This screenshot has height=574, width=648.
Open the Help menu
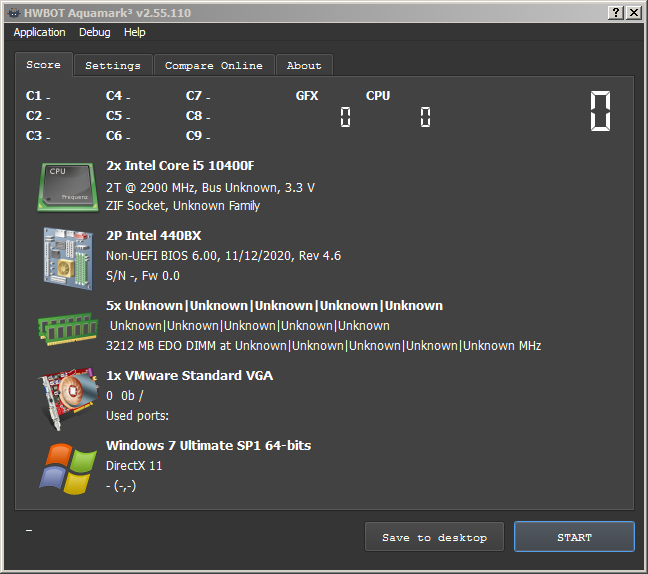134,32
